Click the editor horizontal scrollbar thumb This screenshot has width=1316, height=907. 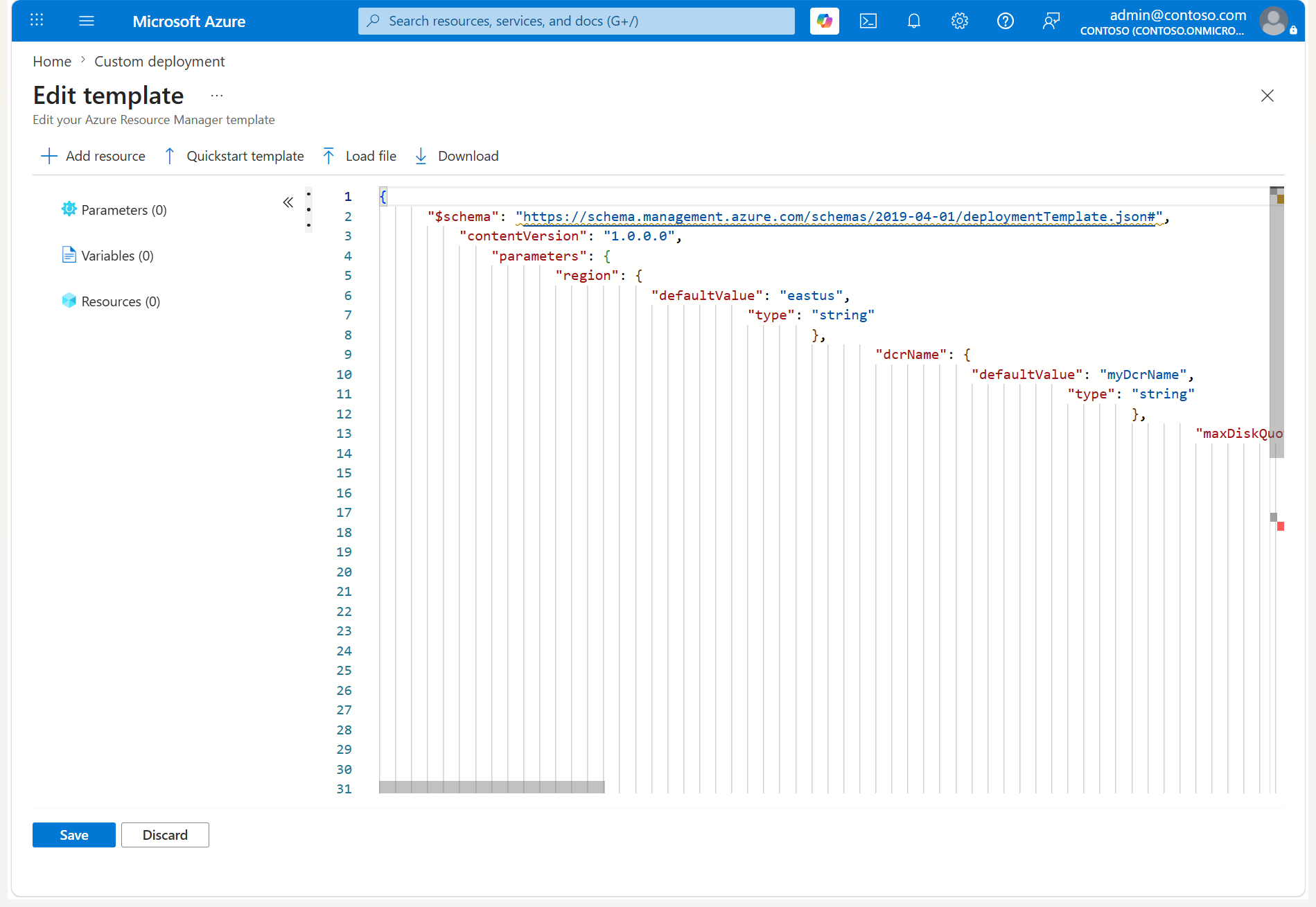(492, 787)
